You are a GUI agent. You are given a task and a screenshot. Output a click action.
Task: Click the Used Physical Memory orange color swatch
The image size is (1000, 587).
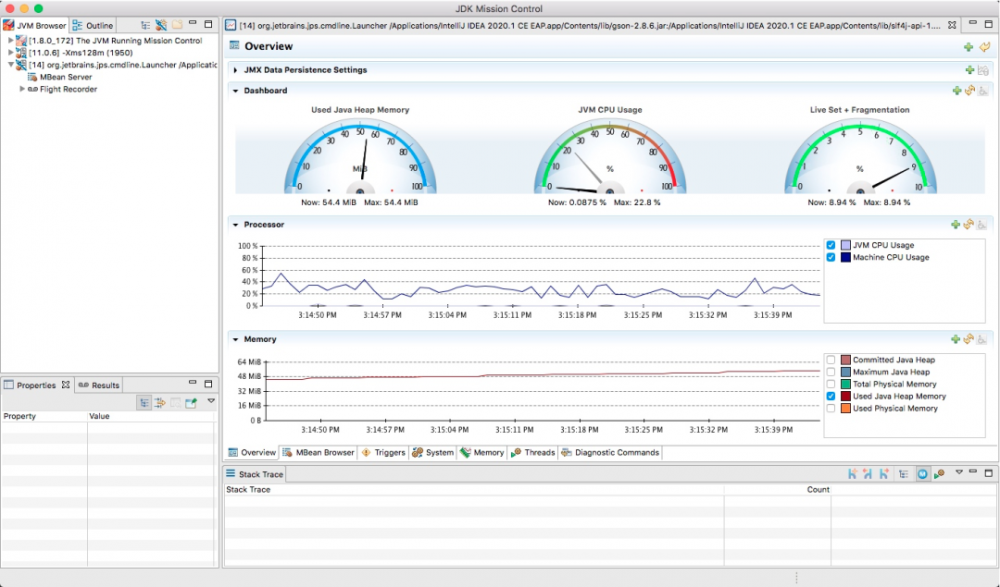[845, 408]
